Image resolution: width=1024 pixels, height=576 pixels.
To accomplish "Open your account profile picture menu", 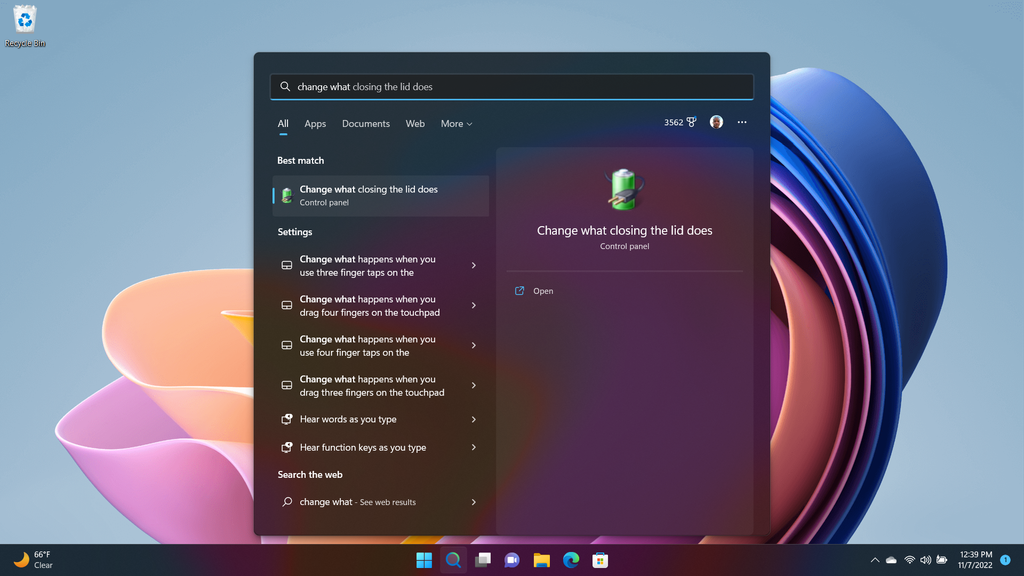I will pyautogui.click(x=716, y=121).
